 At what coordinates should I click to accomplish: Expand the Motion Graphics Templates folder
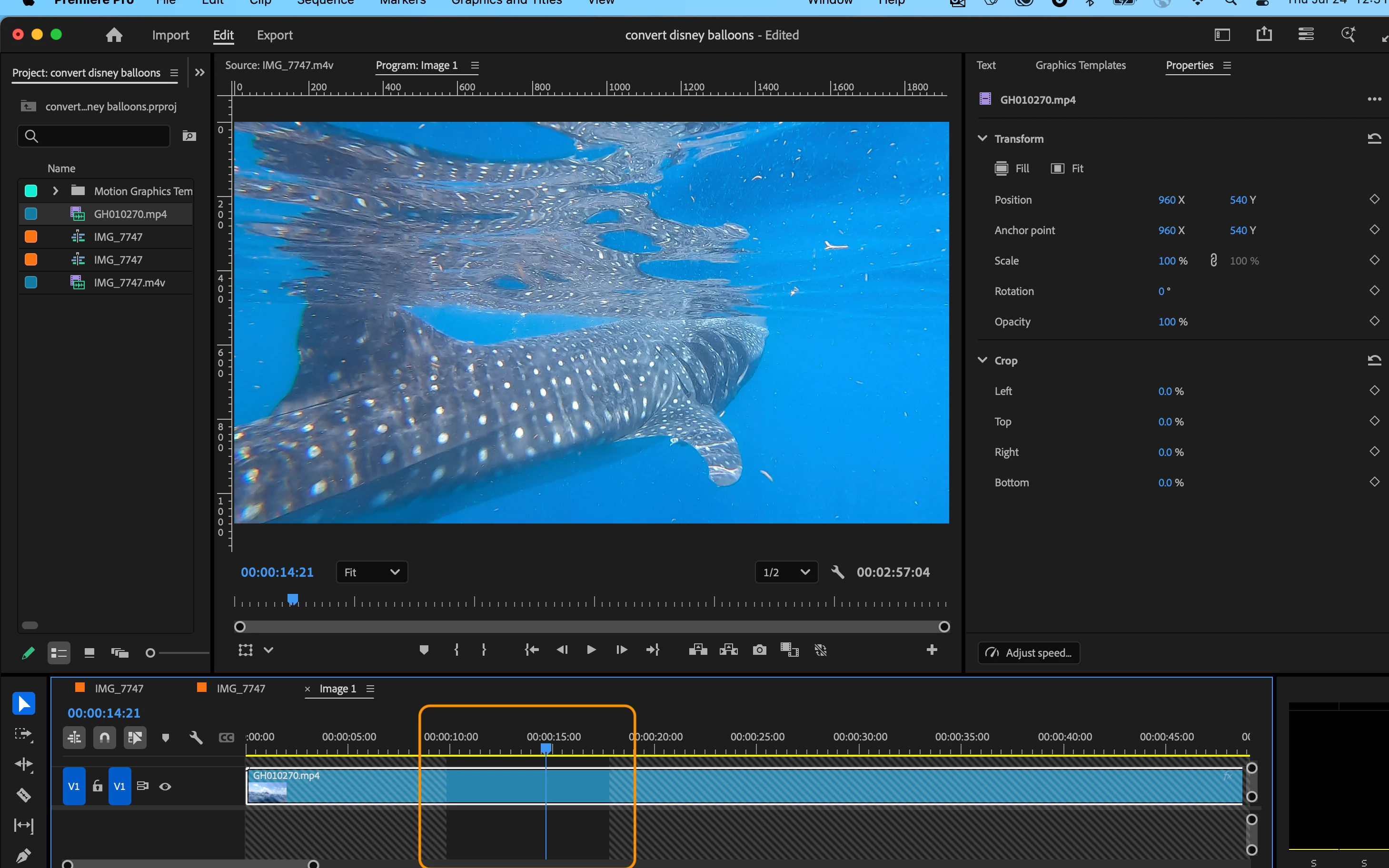(56, 191)
